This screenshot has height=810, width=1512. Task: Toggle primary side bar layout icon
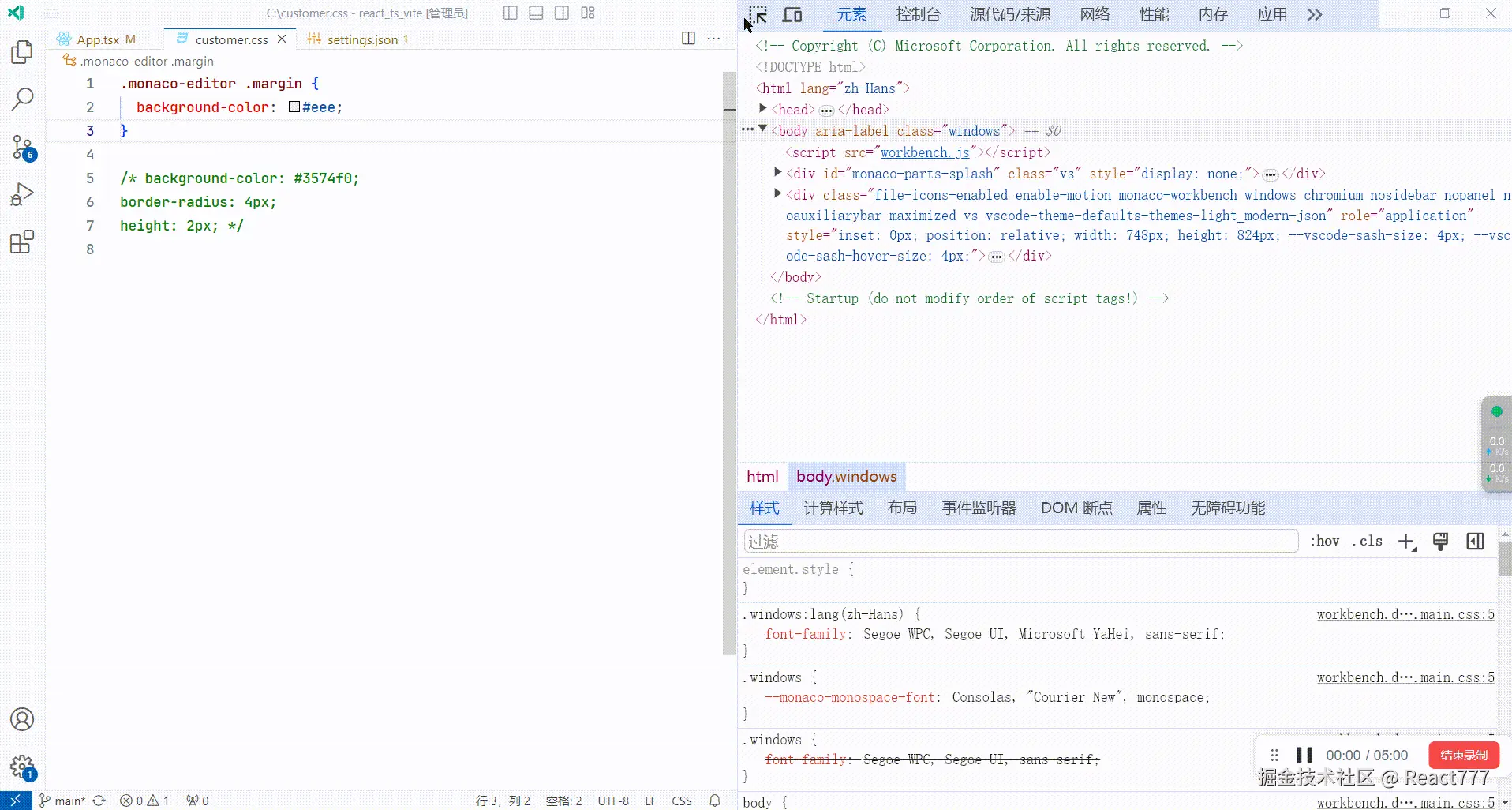[511, 13]
